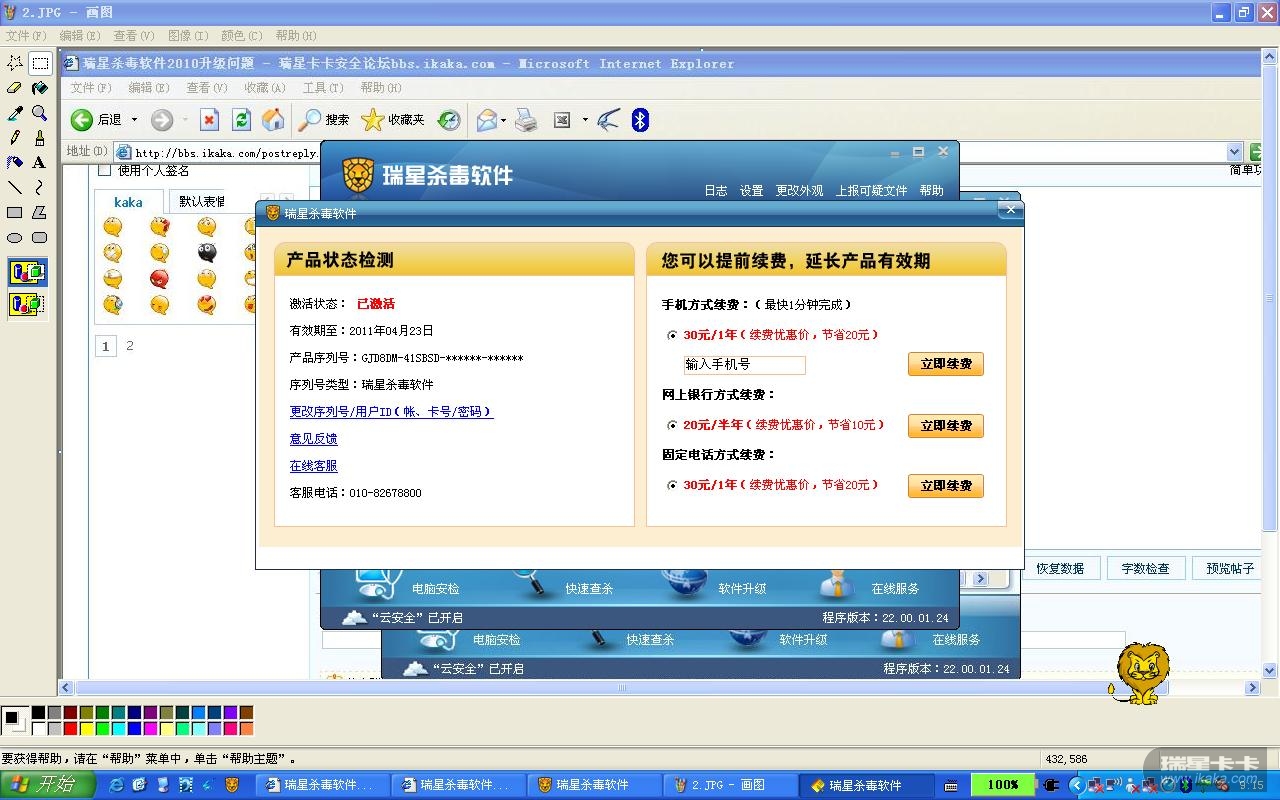Open Paint's 图像(I) menu
This screenshot has height=800, width=1280.
coord(188,36)
